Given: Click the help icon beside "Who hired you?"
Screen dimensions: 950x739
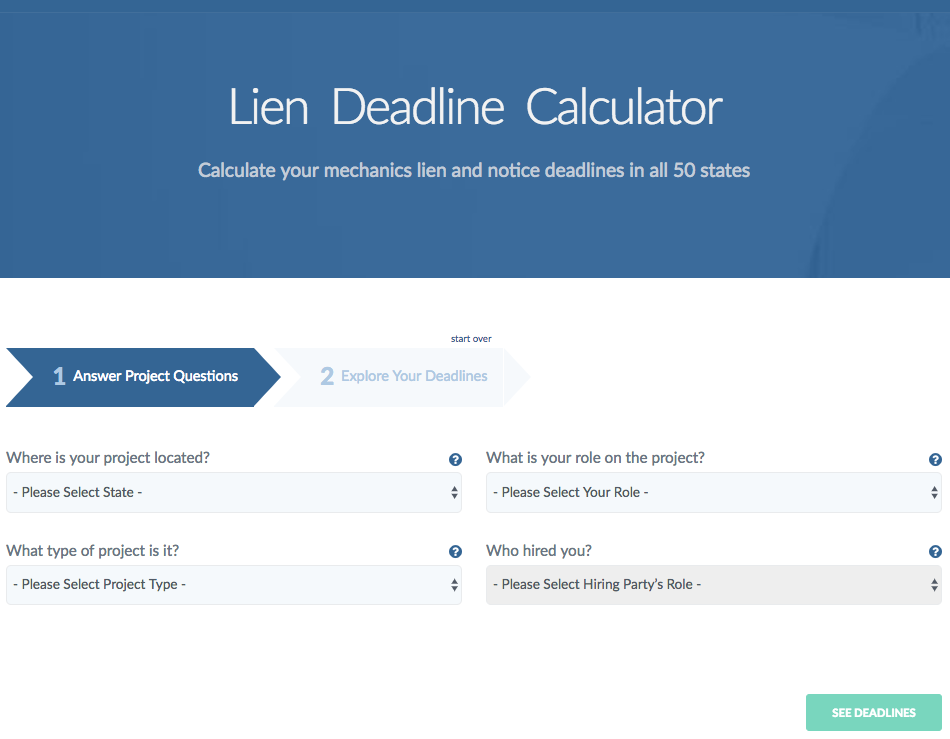Looking at the screenshot, I should tap(935, 551).
